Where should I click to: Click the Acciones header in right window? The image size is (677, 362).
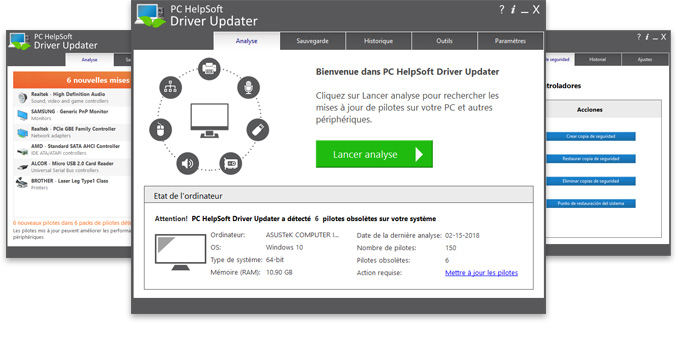589,110
